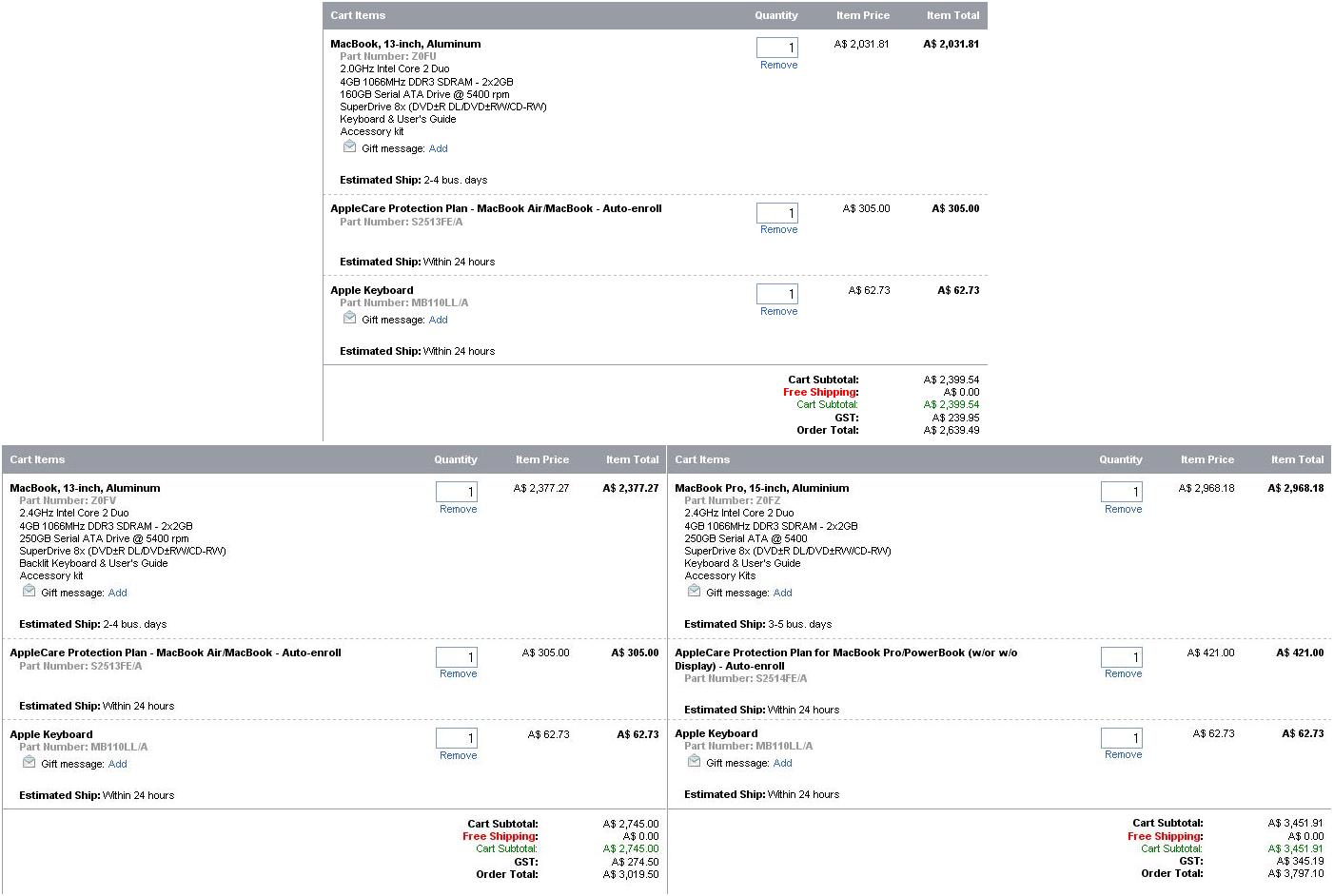Click 'Part Number: Z0FZ' text

733,500
